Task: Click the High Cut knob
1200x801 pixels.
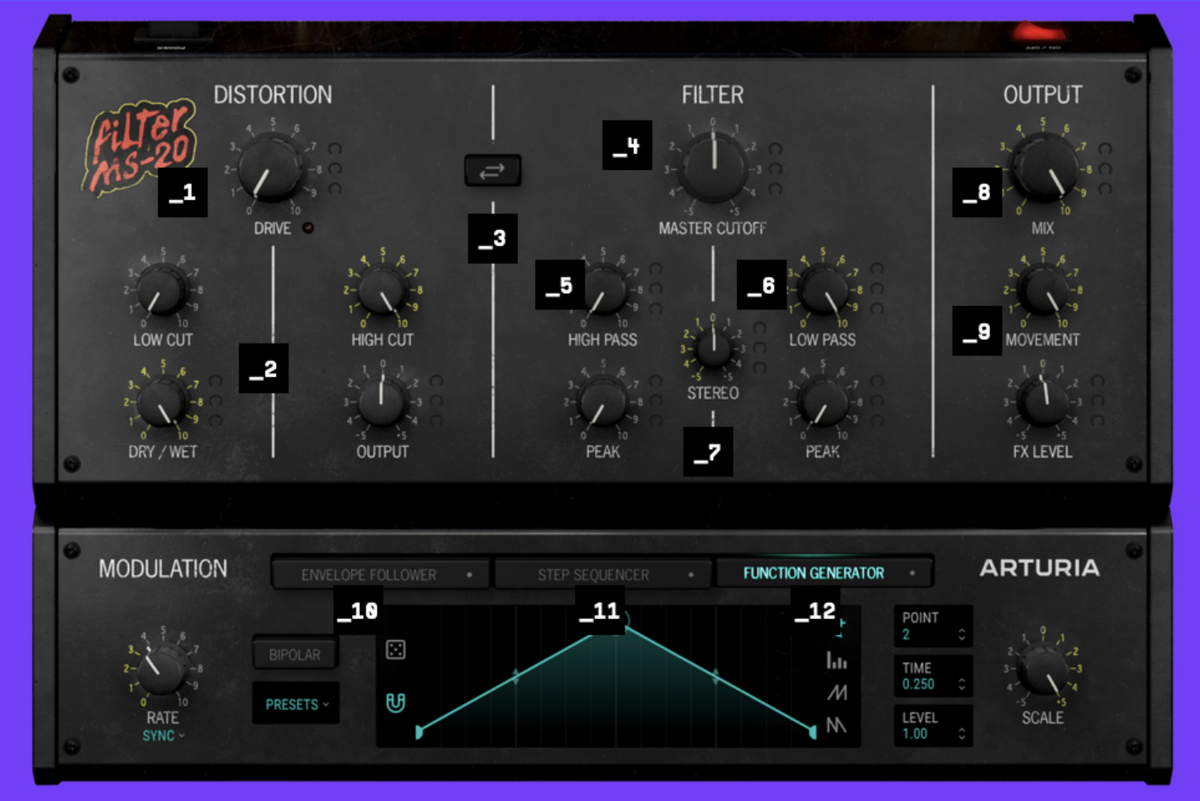Action: pyautogui.click(x=381, y=290)
